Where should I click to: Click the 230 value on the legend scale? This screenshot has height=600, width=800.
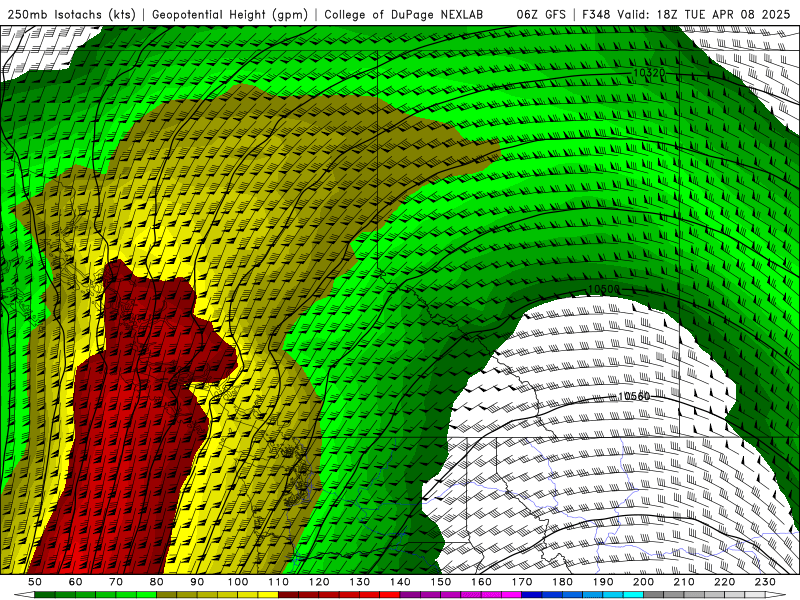point(765,582)
